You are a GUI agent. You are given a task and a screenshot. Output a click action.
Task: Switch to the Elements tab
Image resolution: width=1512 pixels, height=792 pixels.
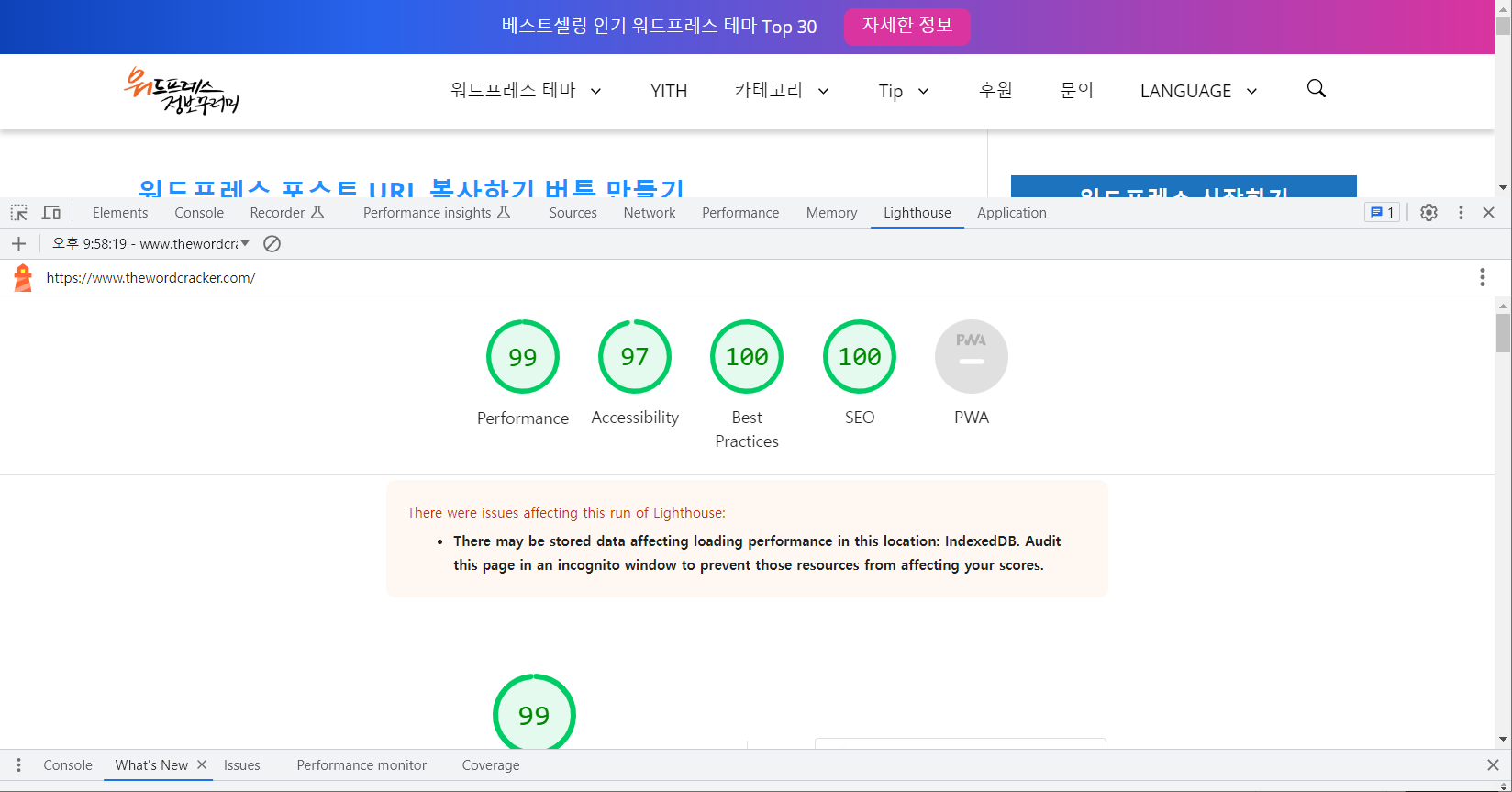click(120, 213)
